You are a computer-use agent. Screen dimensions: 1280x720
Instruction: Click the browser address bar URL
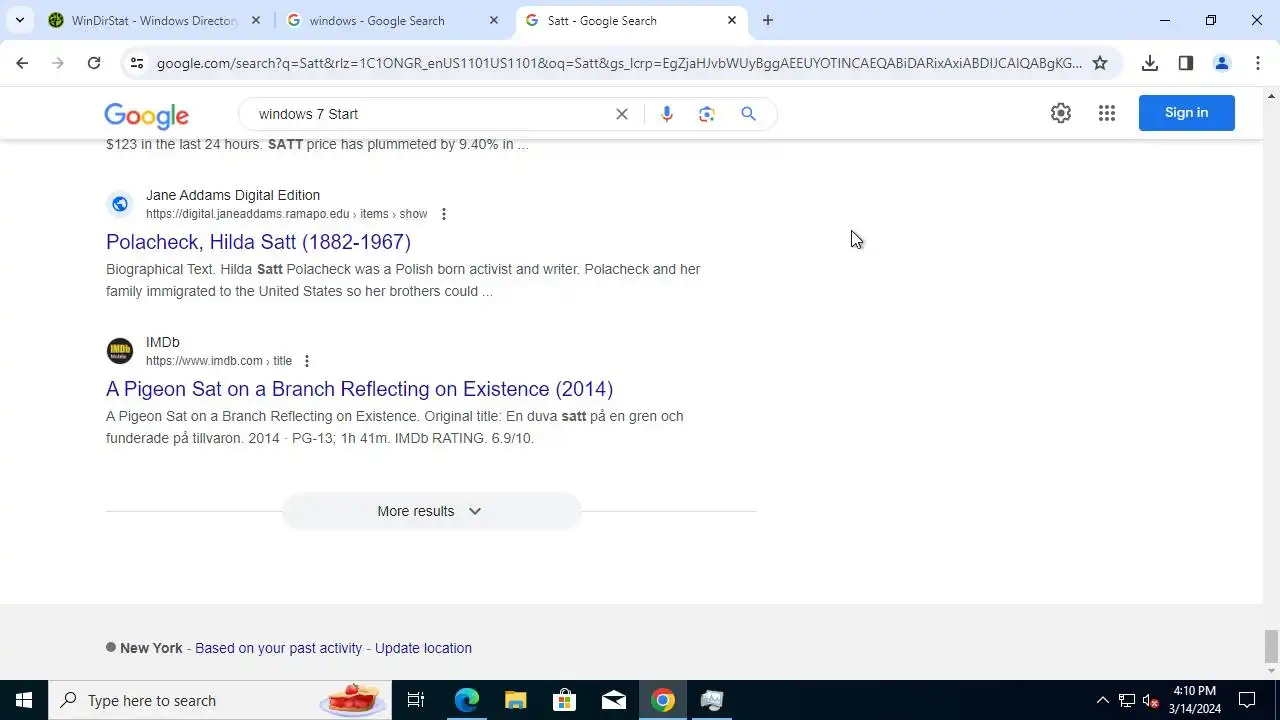point(618,63)
